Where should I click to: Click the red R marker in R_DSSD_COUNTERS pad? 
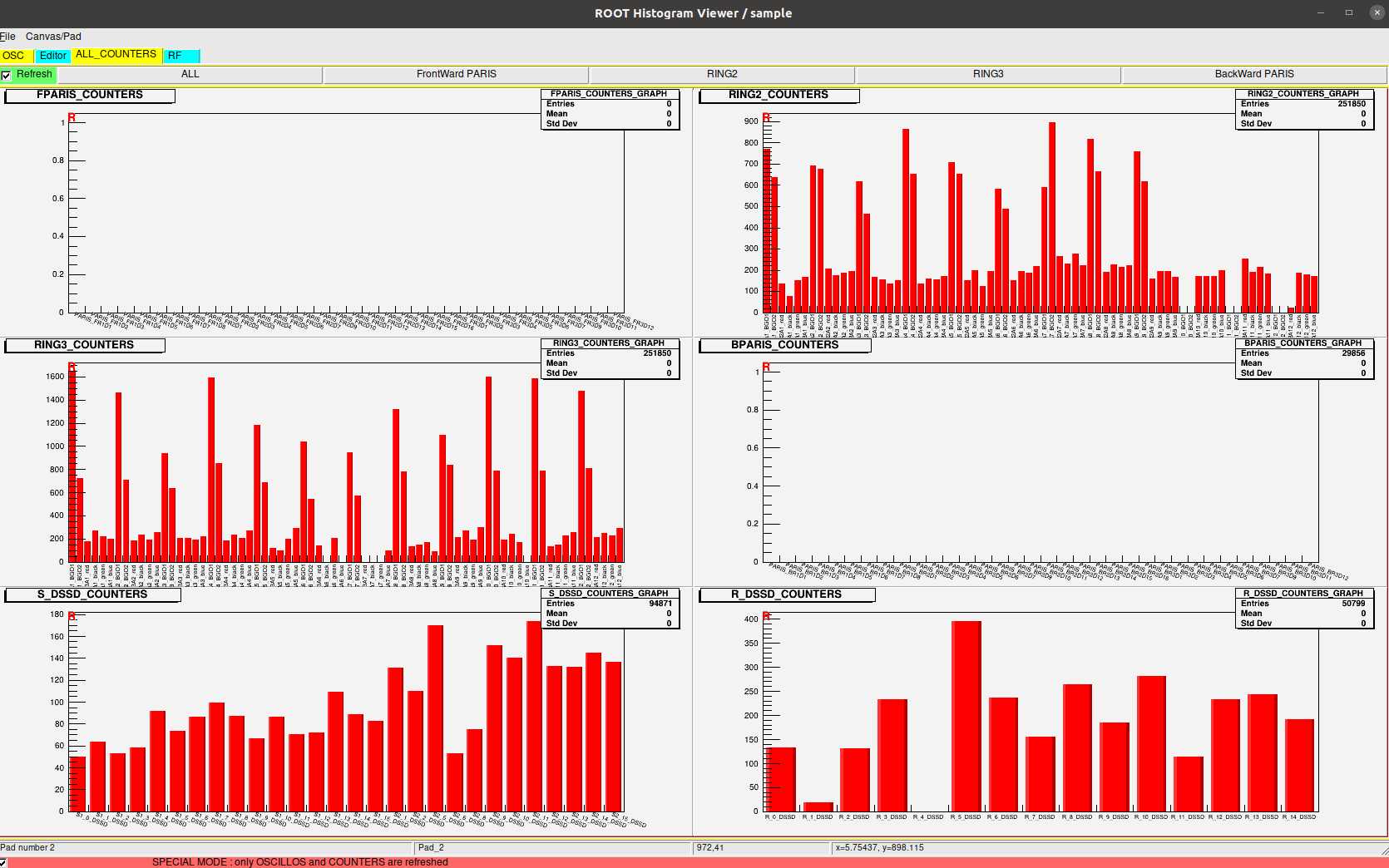pos(766,616)
